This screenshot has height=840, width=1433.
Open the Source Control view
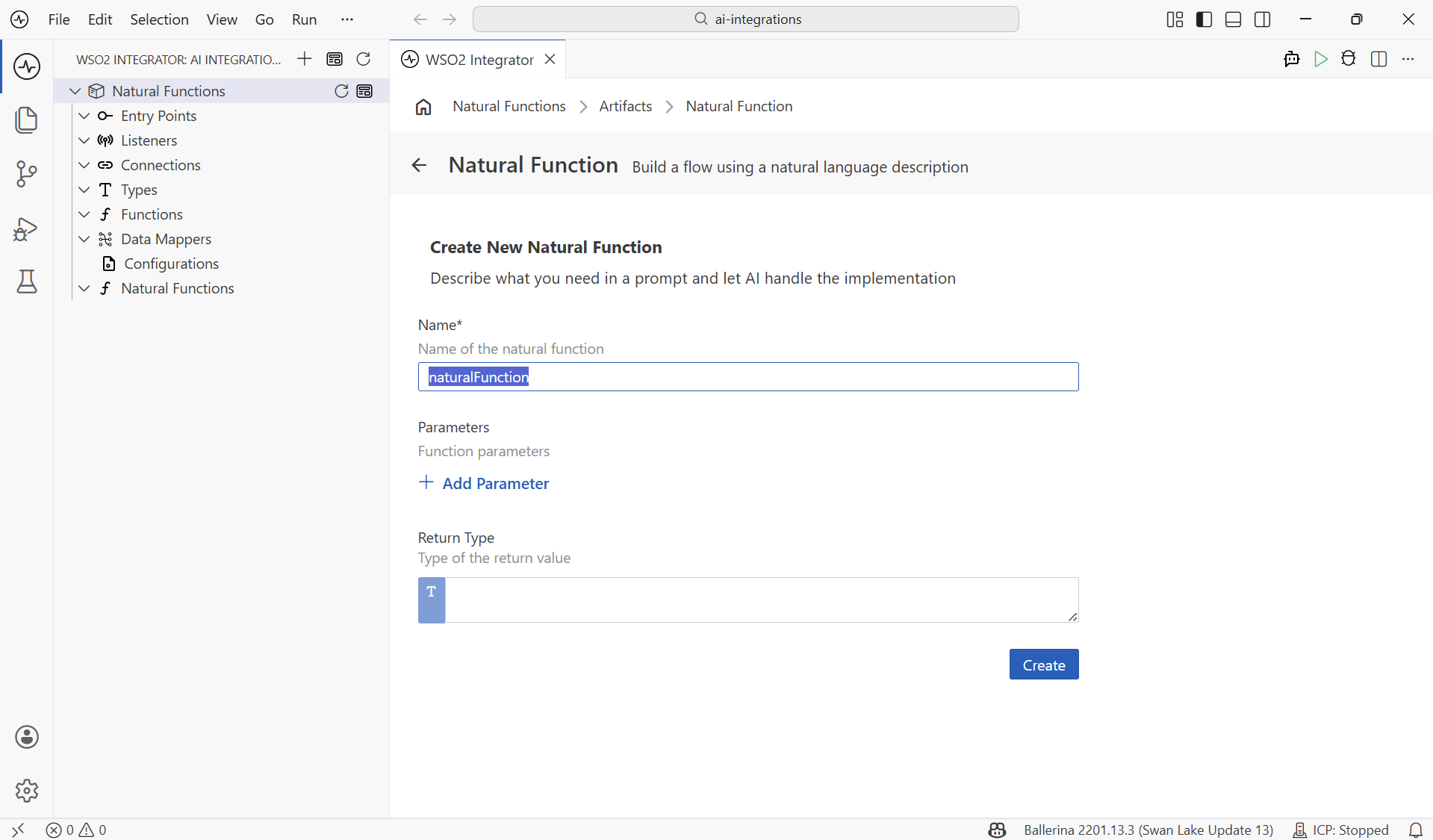[x=27, y=174]
